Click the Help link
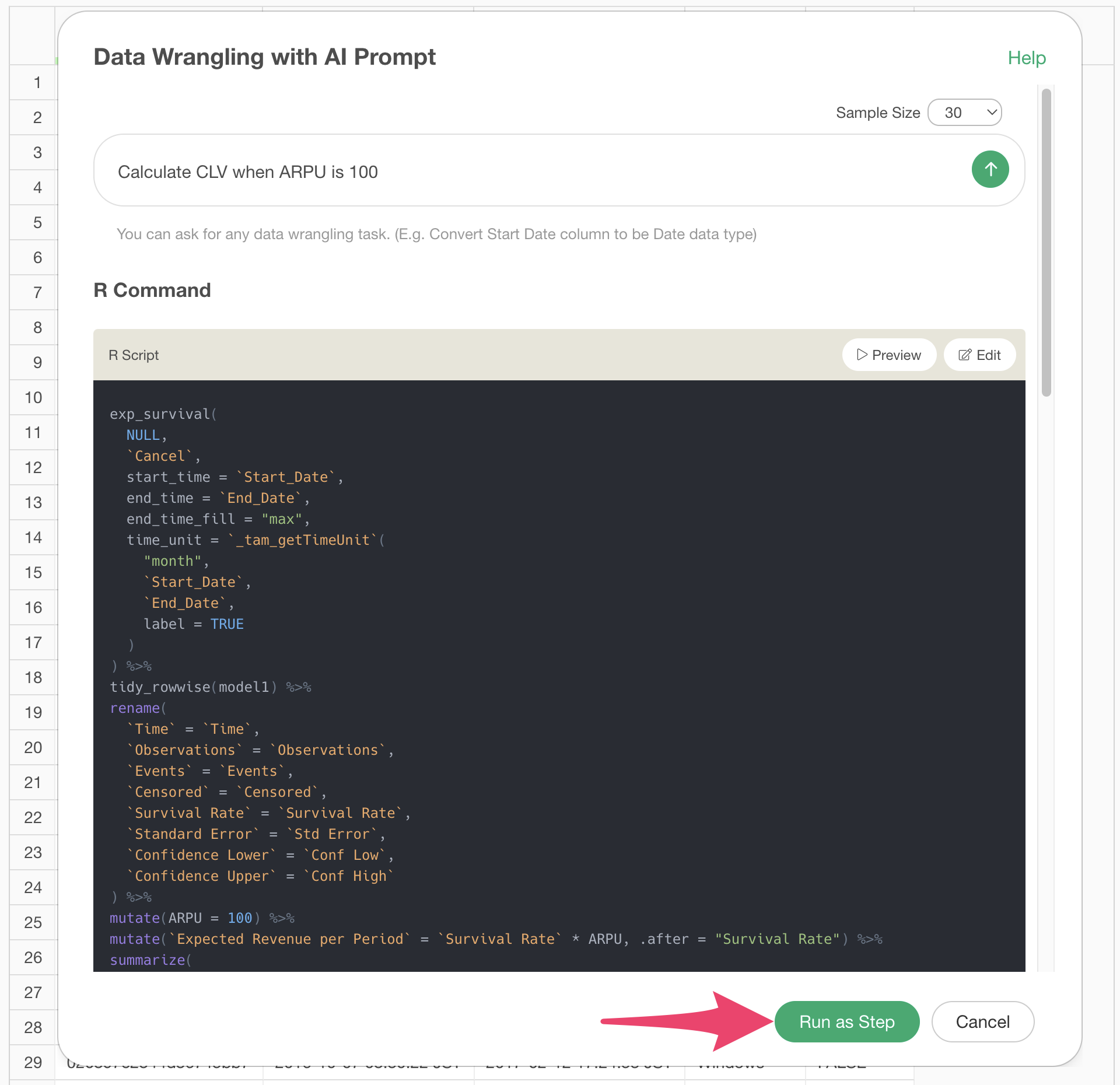Image resolution: width=1120 pixels, height=1085 pixels. tap(1027, 58)
